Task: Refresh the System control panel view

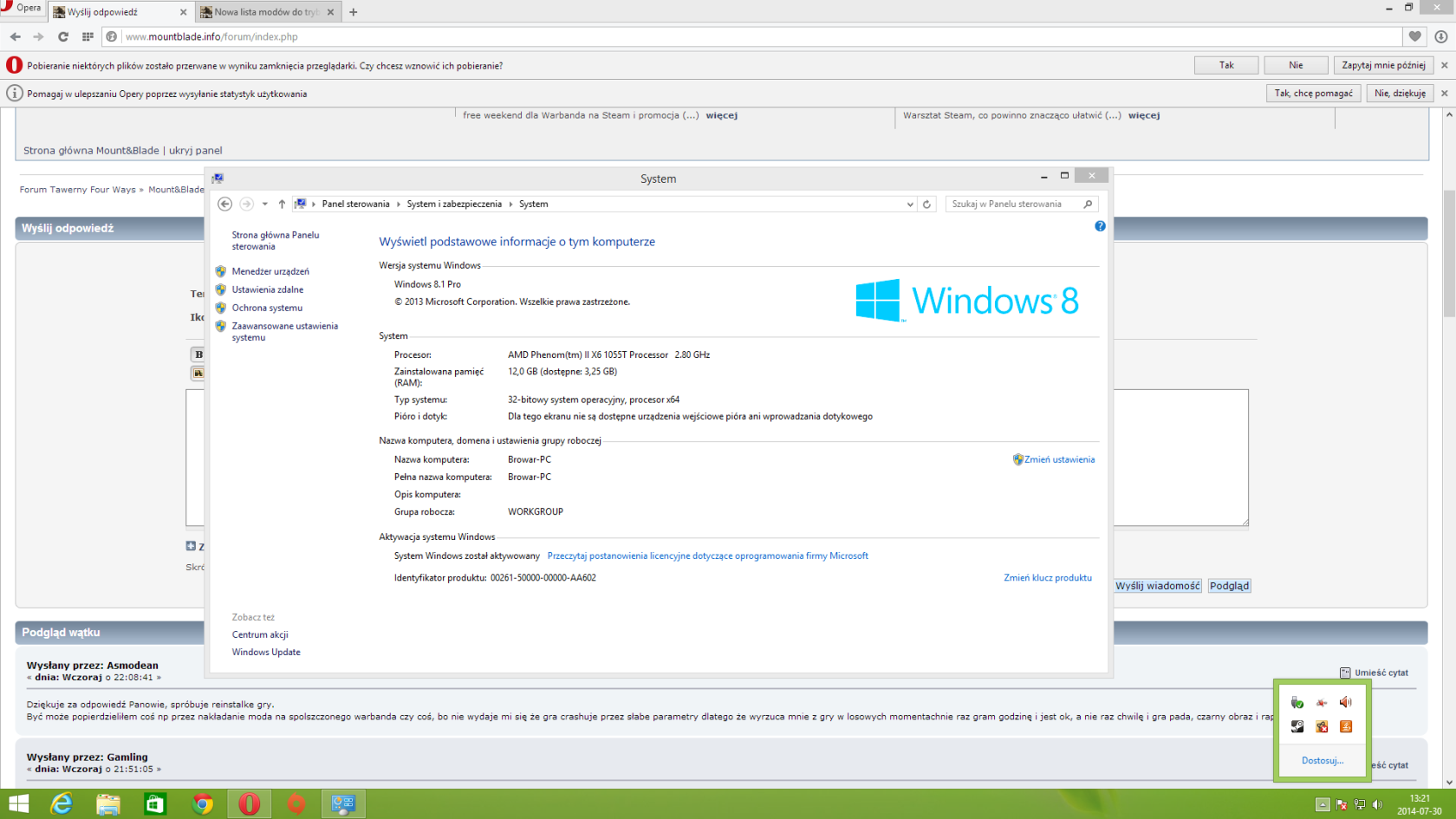Action: (926, 205)
